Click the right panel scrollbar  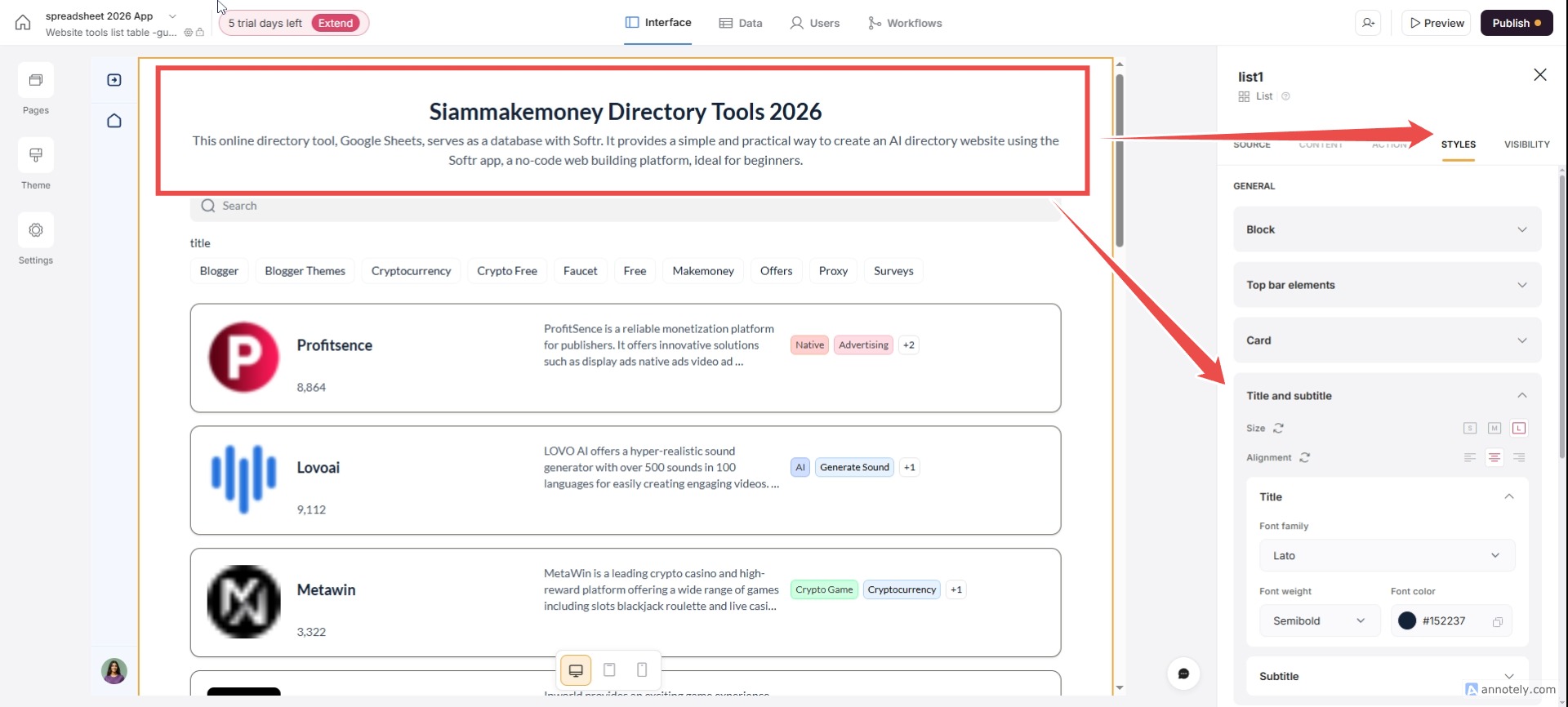point(1562,317)
